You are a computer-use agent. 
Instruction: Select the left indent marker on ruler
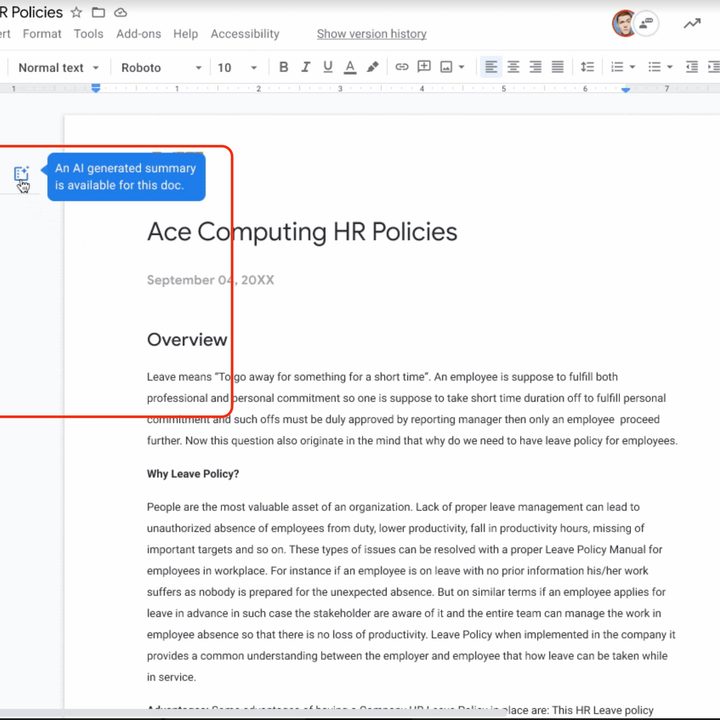(x=96, y=88)
